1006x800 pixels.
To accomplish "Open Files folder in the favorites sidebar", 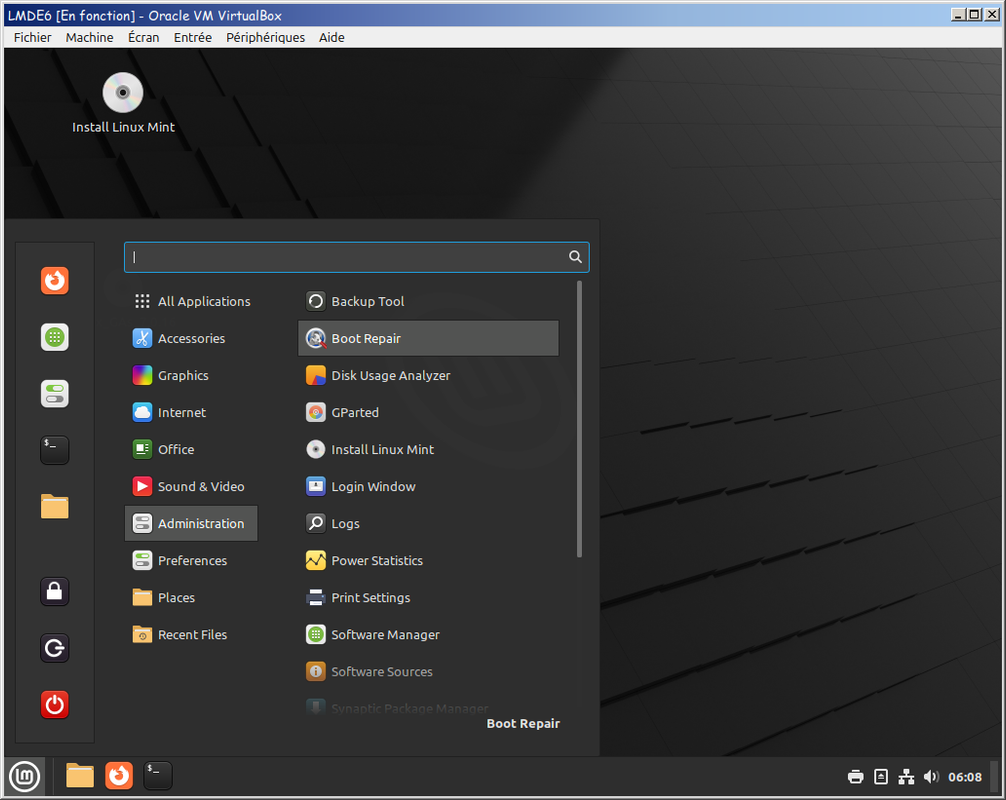I will point(55,506).
